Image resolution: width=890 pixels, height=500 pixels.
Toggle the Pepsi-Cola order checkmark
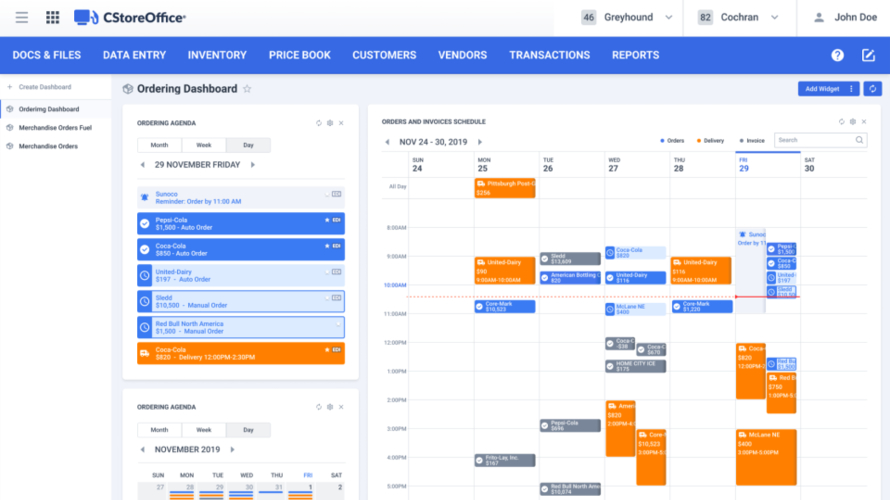click(145, 224)
